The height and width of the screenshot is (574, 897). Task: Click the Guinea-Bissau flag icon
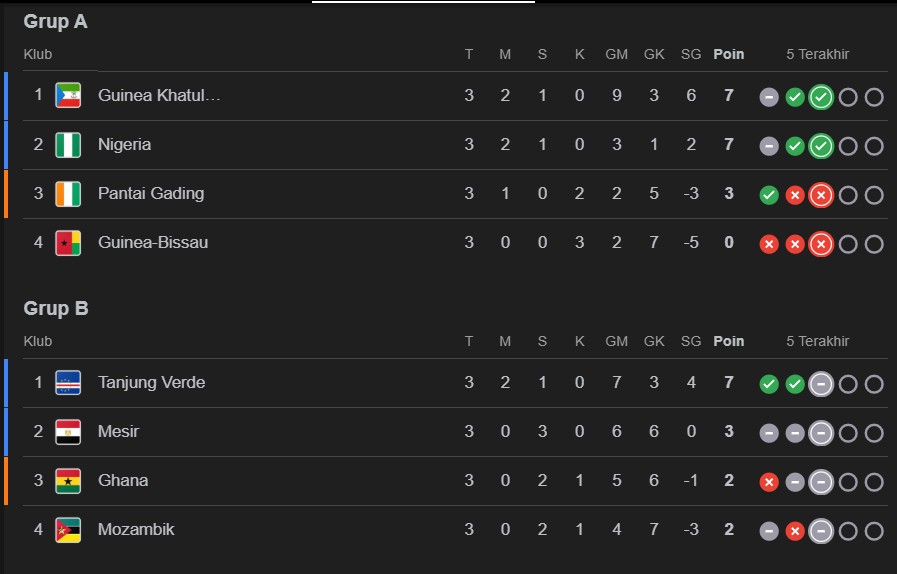[x=68, y=243]
